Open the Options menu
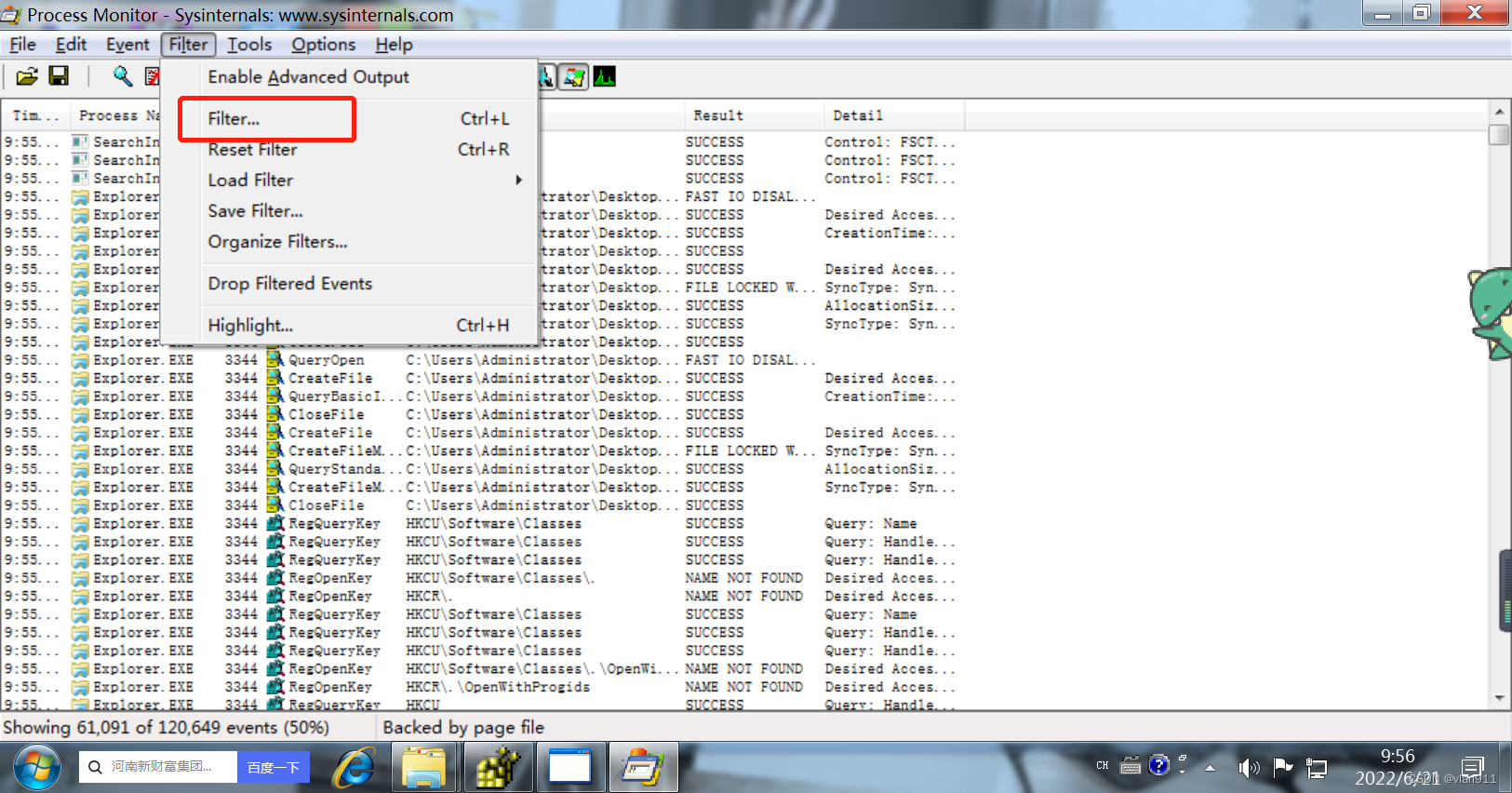This screenshot has width=1512, height=793. tap(323, 45)
